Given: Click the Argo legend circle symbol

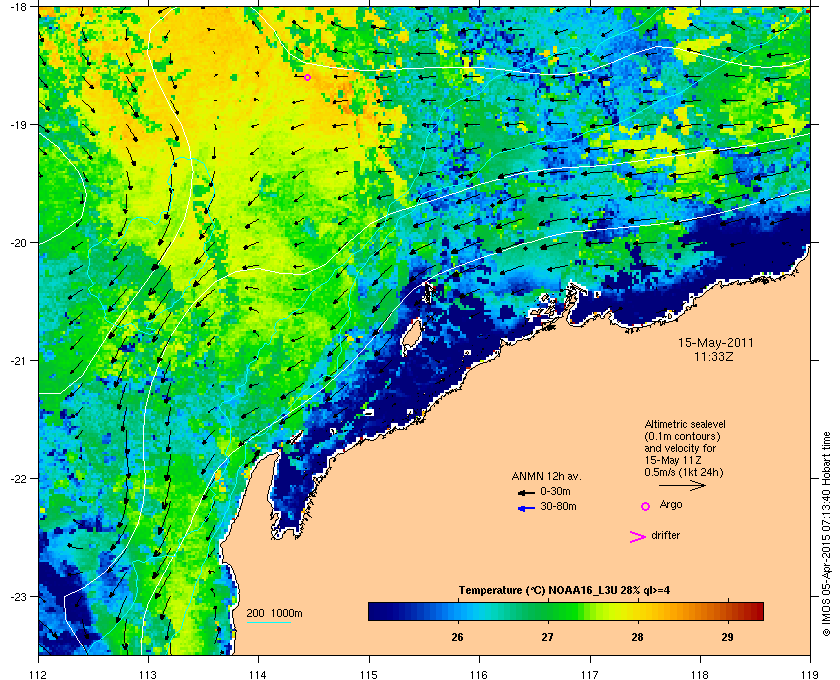Looking at the screenshot, I should click(x=646, y=506).
